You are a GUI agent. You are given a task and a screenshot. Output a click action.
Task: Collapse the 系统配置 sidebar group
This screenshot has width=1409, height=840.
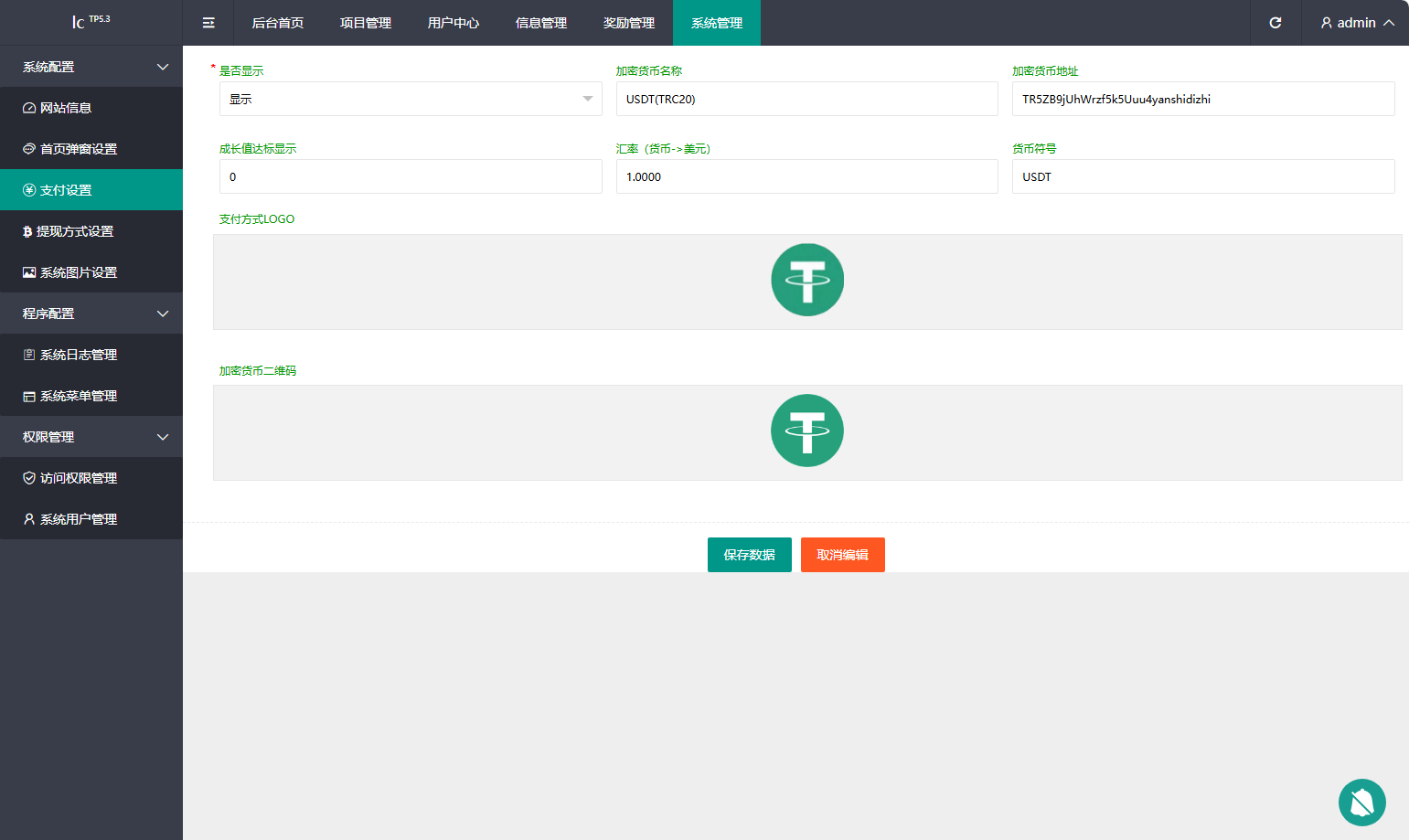[x=91, y=67]
